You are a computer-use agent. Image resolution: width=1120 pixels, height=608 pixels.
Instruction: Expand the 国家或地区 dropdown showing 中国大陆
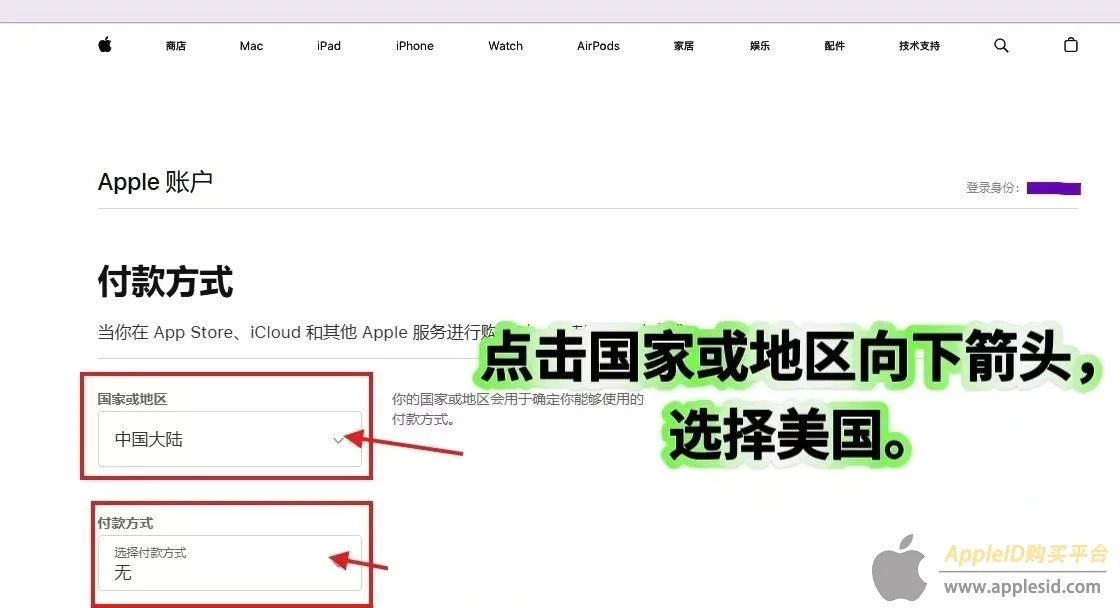[x=230, y=439]
